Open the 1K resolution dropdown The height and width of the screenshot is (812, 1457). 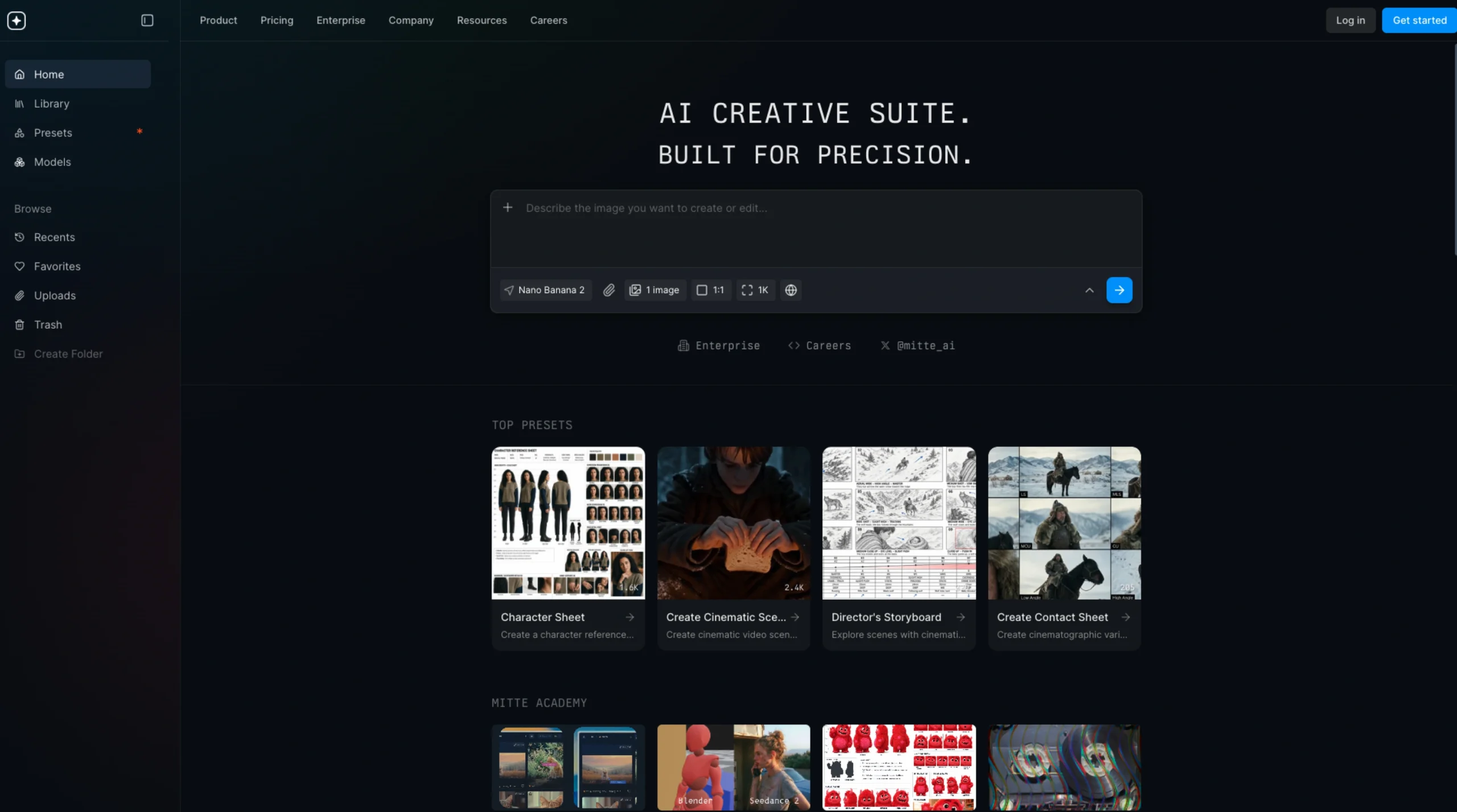(x=755, y=290)
